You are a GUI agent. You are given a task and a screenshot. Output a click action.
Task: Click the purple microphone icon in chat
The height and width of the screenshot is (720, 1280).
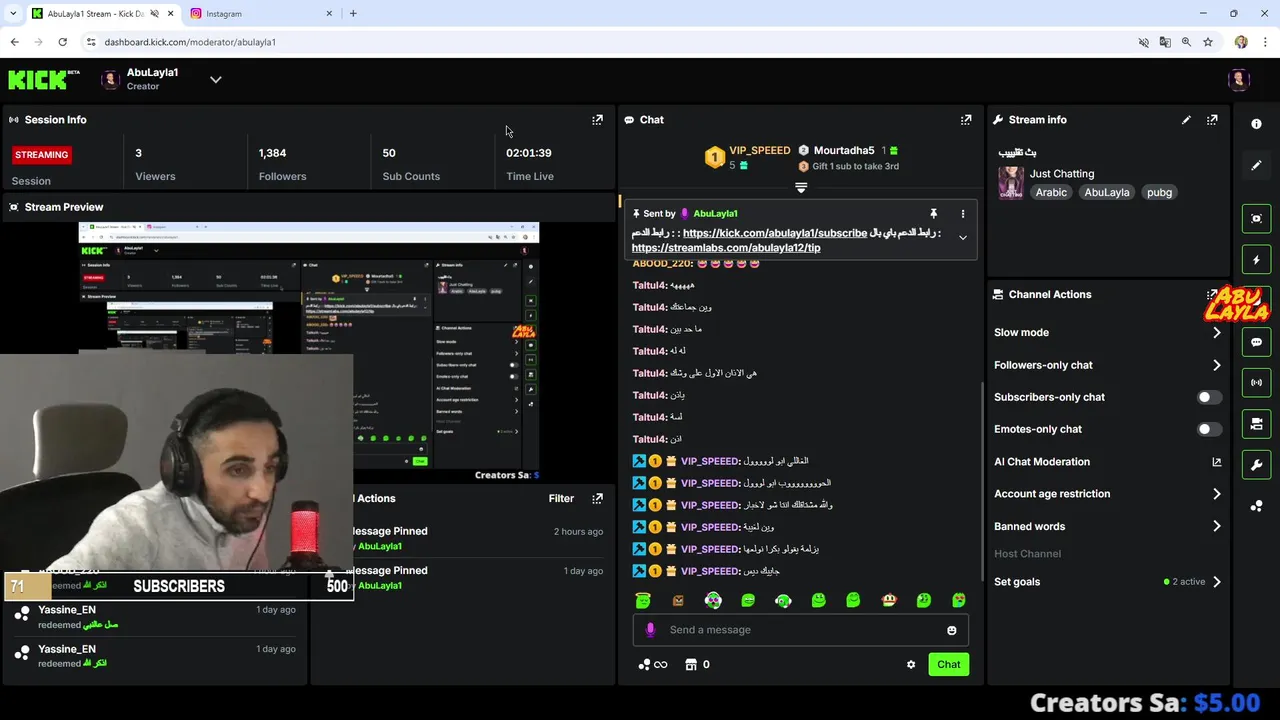tap(651, 630)
